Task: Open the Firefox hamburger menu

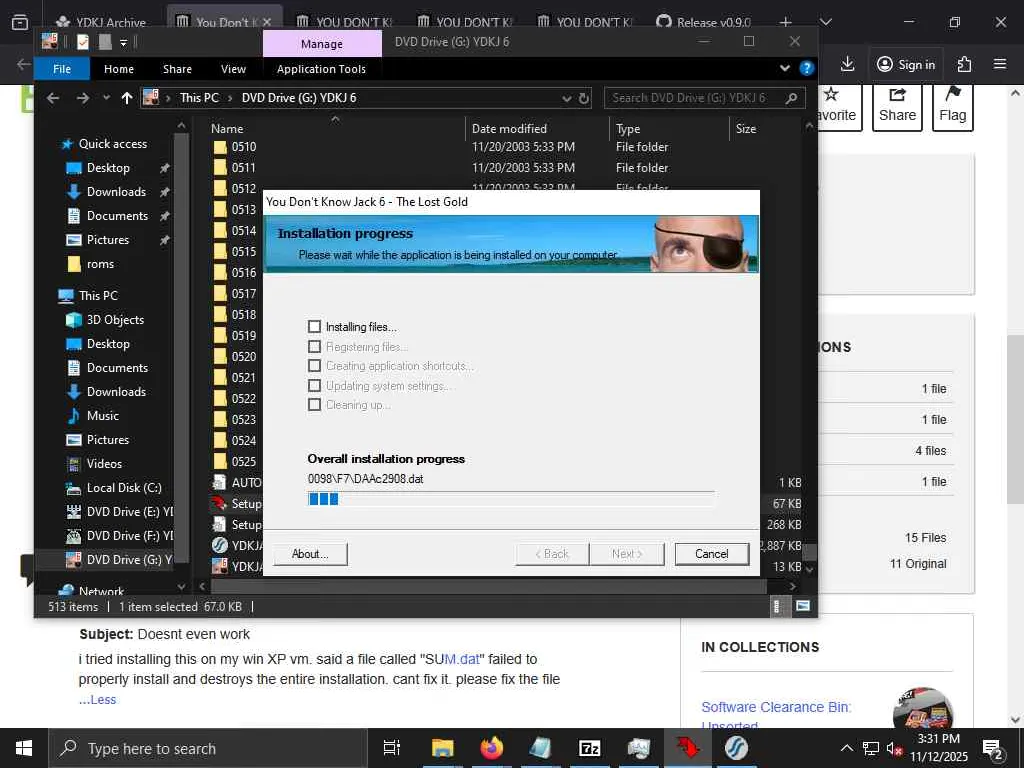Action: [1000, 64]
